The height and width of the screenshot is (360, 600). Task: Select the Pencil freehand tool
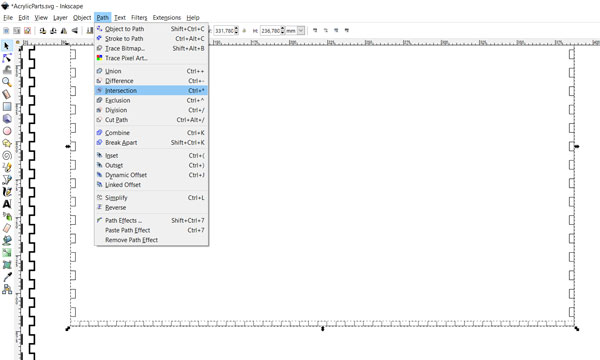pyautogui.click(x=7, y=167)
